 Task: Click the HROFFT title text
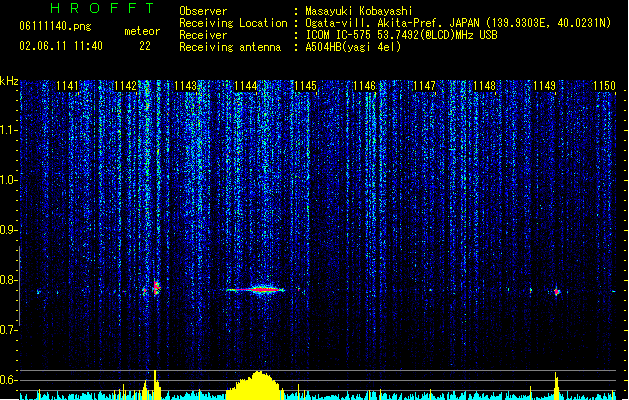click(102, 8)
